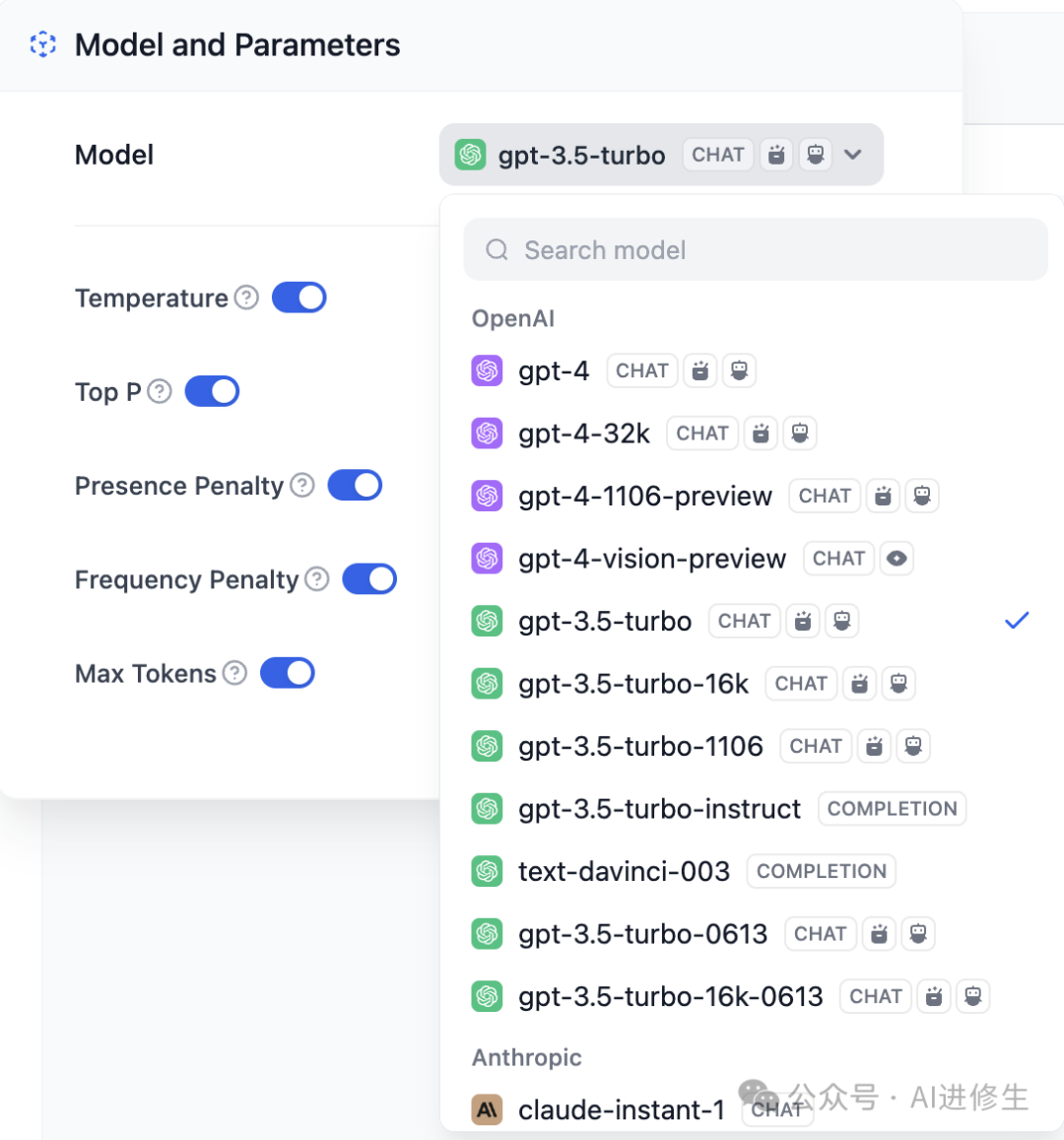Click the help icon beside Presence Penalty
Image resolution: width=1064 pixels, height=1140 pixels.
pyautogui.click(x=302, y=485)
